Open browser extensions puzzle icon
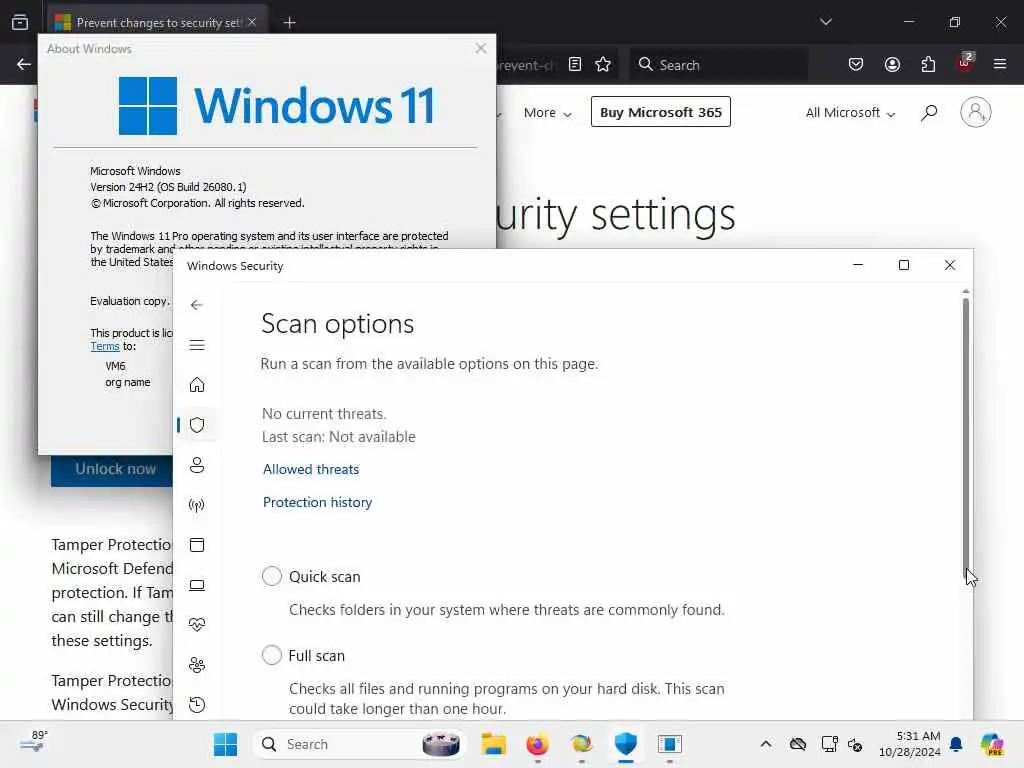This screenshot has width=1024, height=768. click(928, 64)
